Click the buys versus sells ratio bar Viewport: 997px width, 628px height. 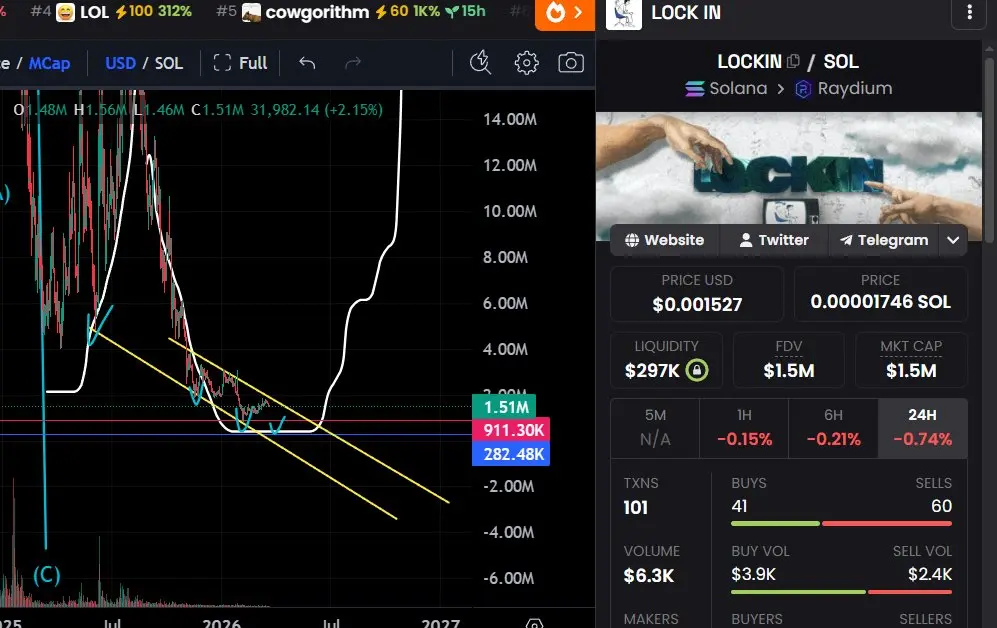click(841, 524)
